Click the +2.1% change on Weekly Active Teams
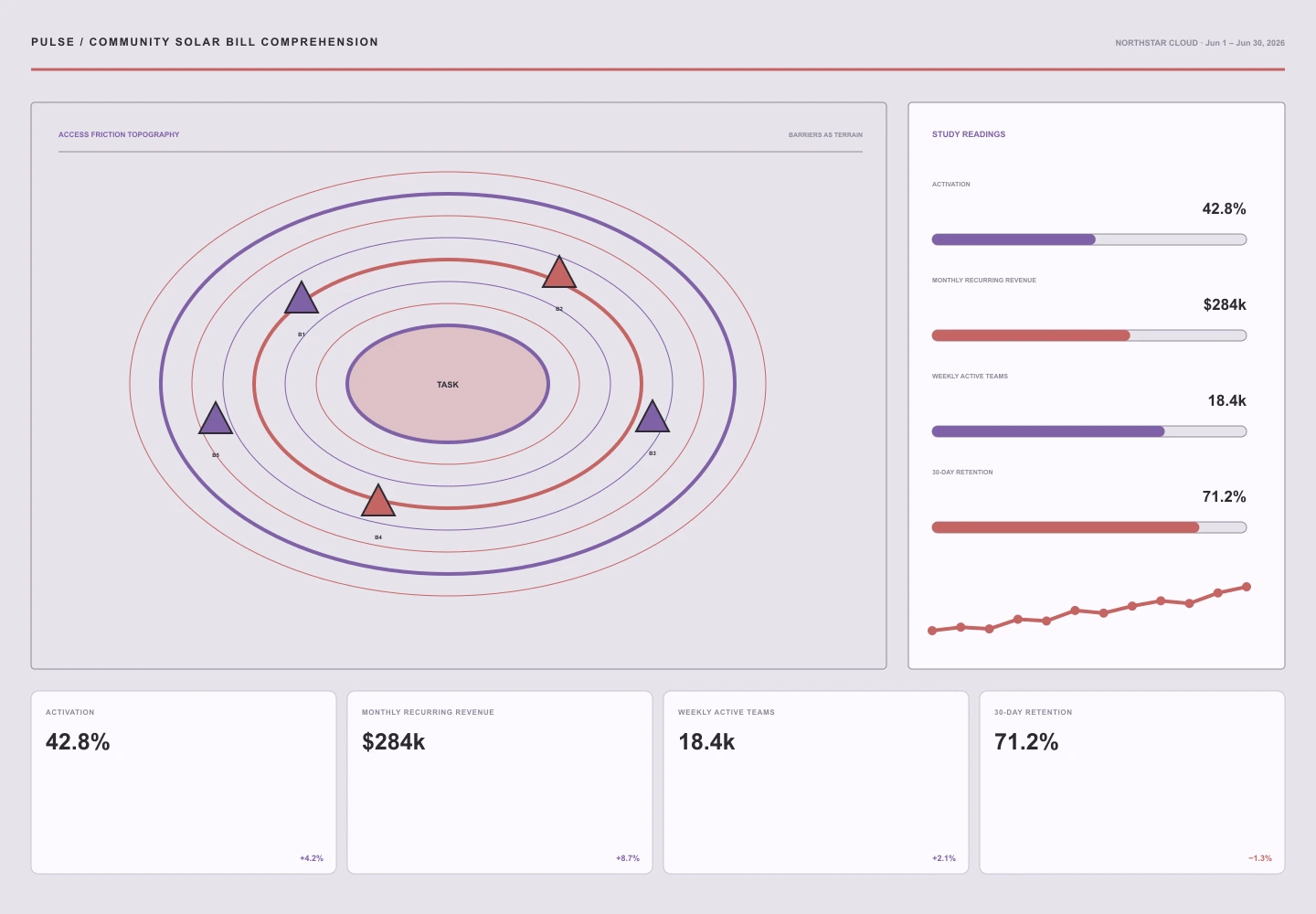Screen dimensions: 1316x914 tap(944, 858)
